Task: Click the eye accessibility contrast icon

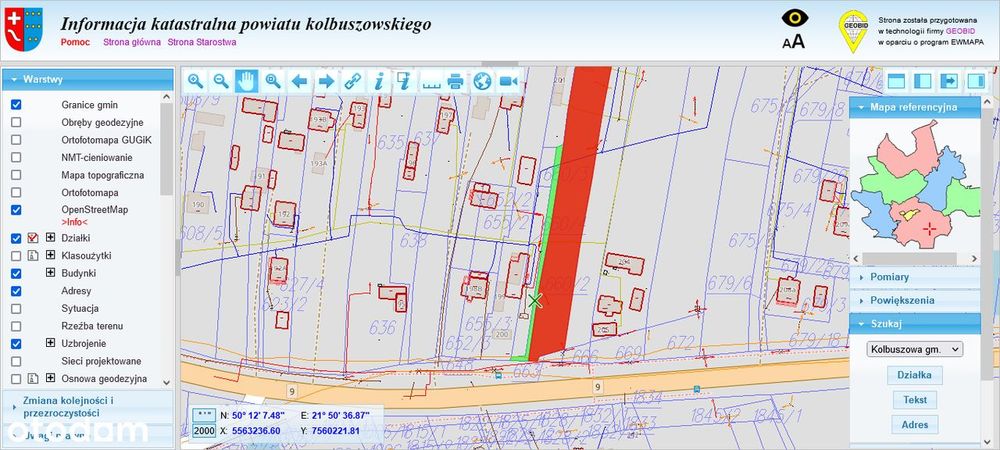Action: (795, 17)
